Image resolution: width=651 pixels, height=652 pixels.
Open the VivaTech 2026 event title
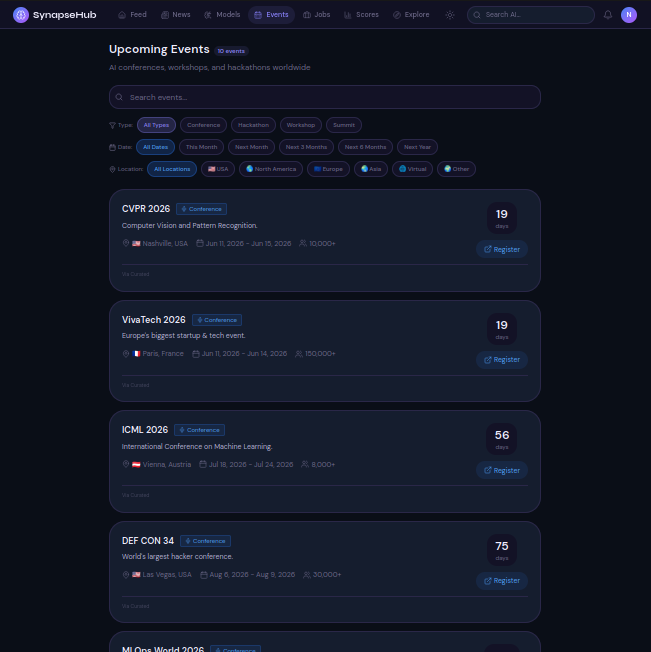[x=153, y=320]
